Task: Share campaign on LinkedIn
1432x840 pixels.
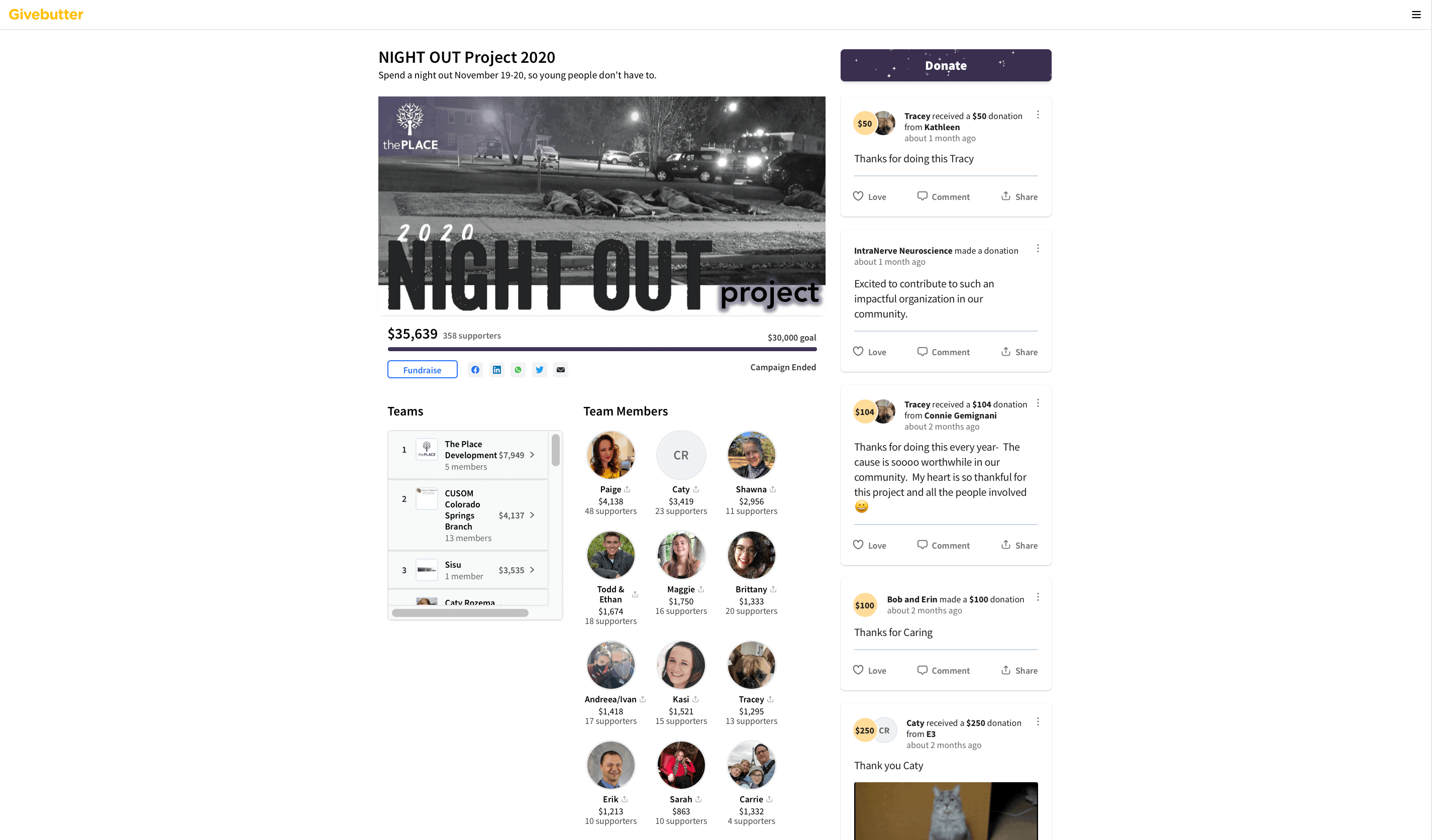Action: point(496,370)
